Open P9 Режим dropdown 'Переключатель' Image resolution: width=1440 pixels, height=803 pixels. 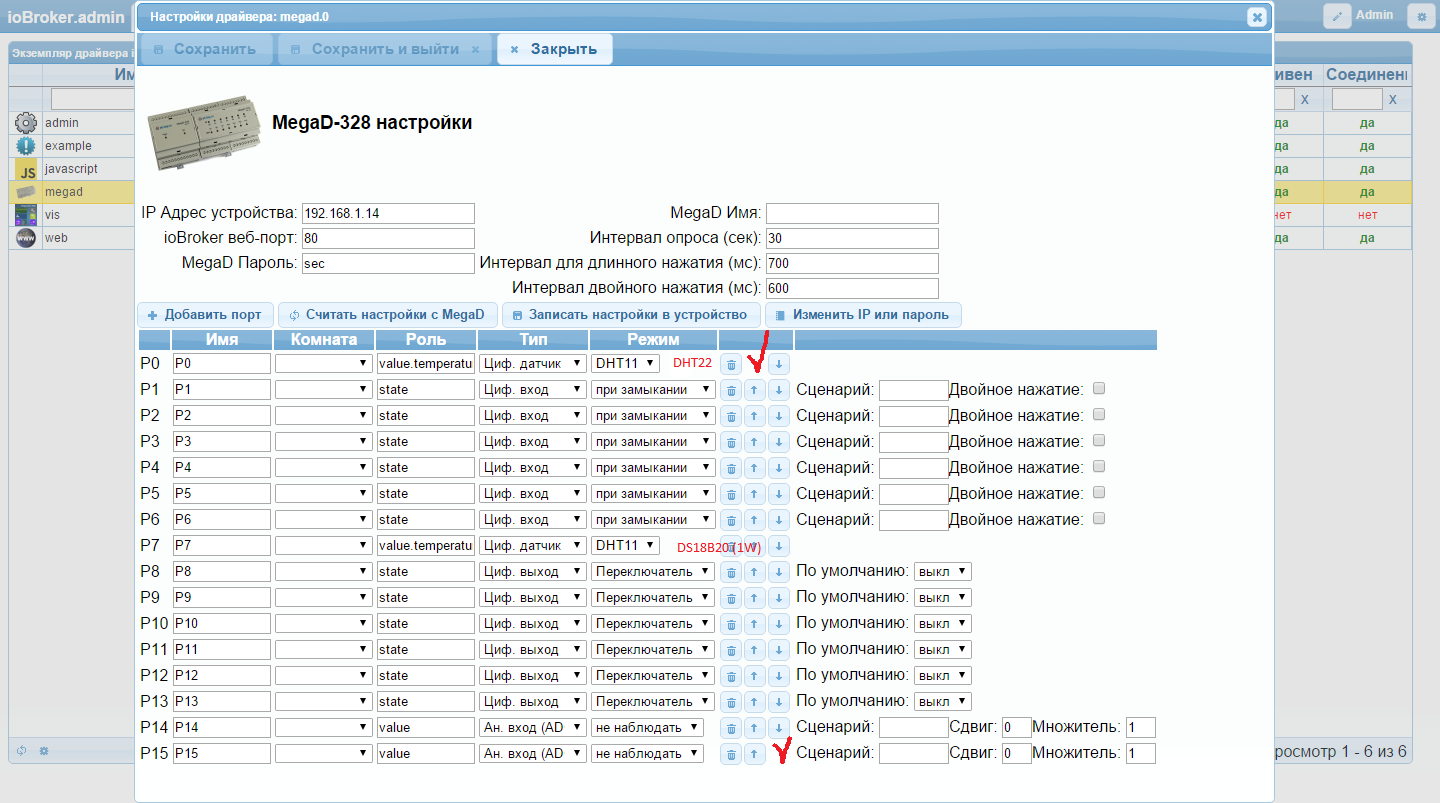click(x=653, y=597)
